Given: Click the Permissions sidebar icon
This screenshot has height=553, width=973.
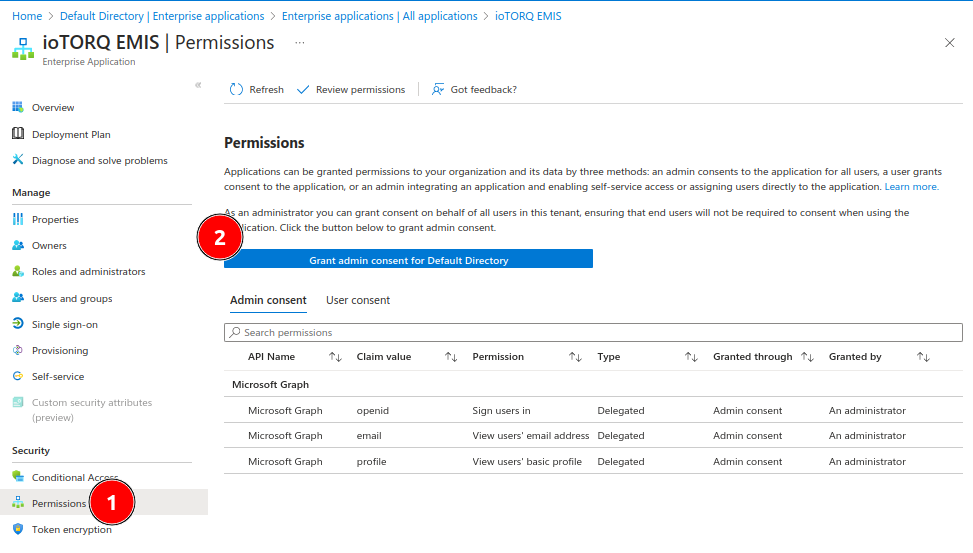Looking at the screenshot, I should [x=18, y=503].
